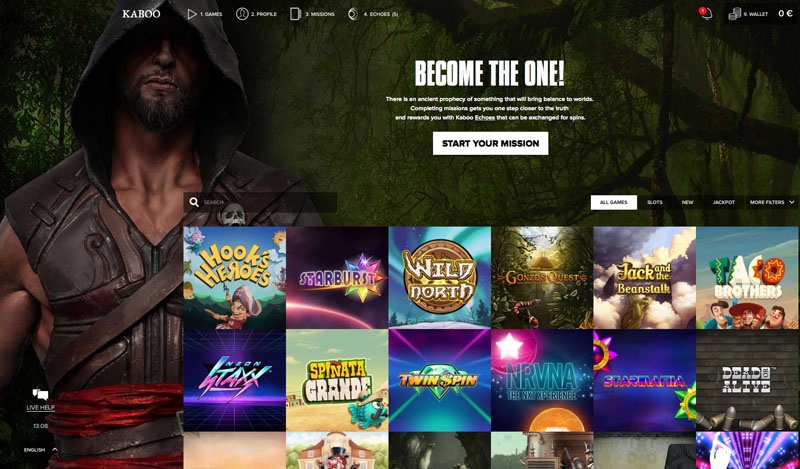Image resolution: width=800 pixels, height=469 pixels.
Task: Open the Starburst game thumbnail
Action: click(x=337, y=278)
